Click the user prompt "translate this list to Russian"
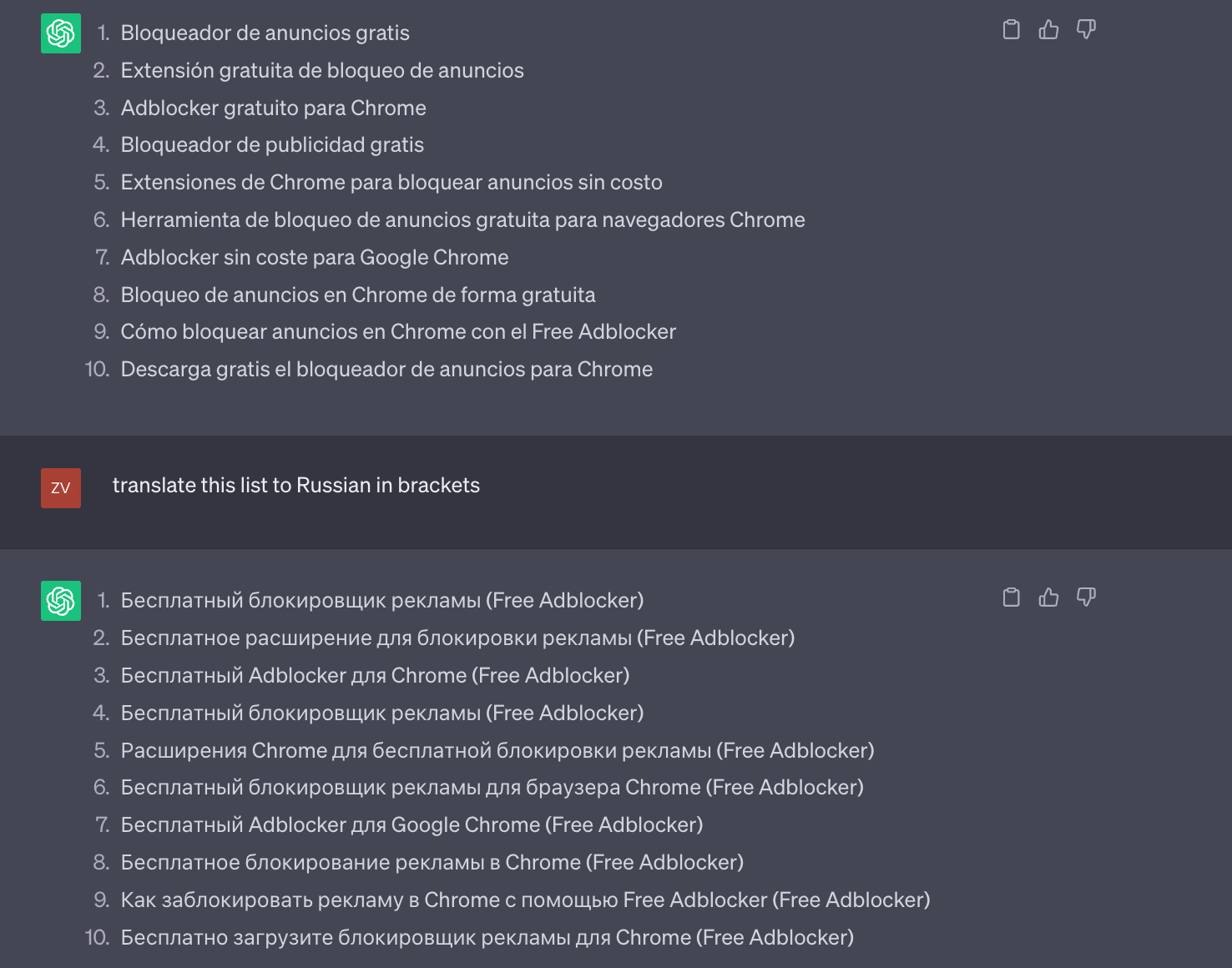Image resolution: width=1232 pixels, height=968 pixels. click(295, 486)
